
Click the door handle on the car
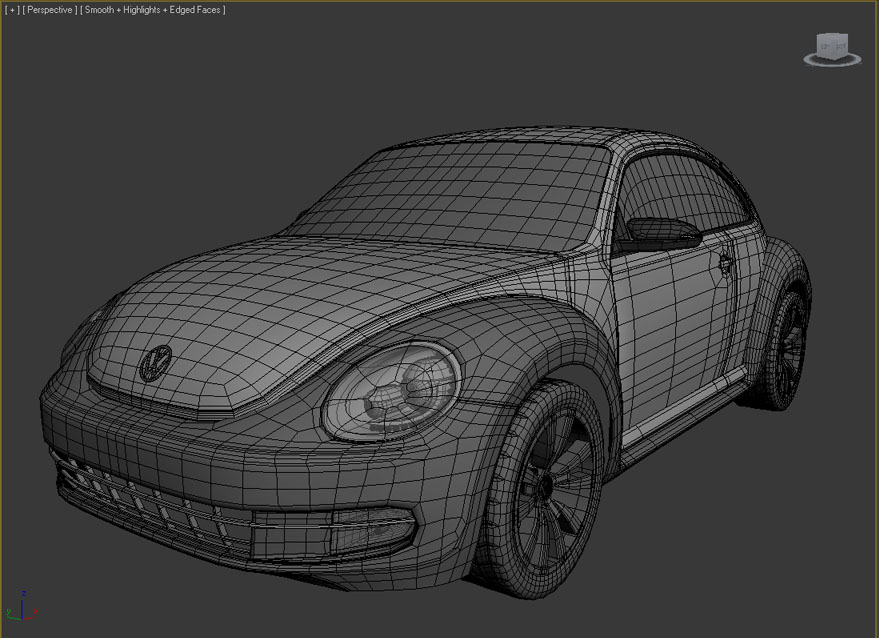pyautogui.click(x=724, y=263)
